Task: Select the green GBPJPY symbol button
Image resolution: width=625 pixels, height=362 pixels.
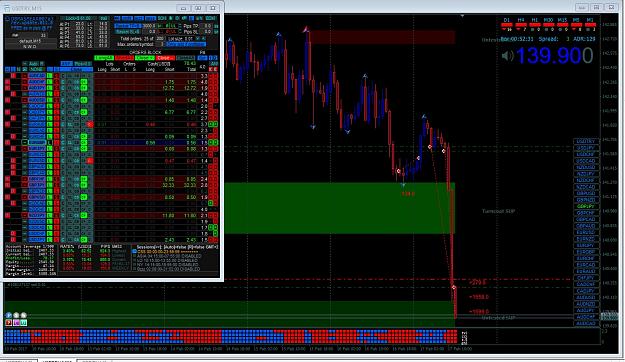Action: (586, 207)
